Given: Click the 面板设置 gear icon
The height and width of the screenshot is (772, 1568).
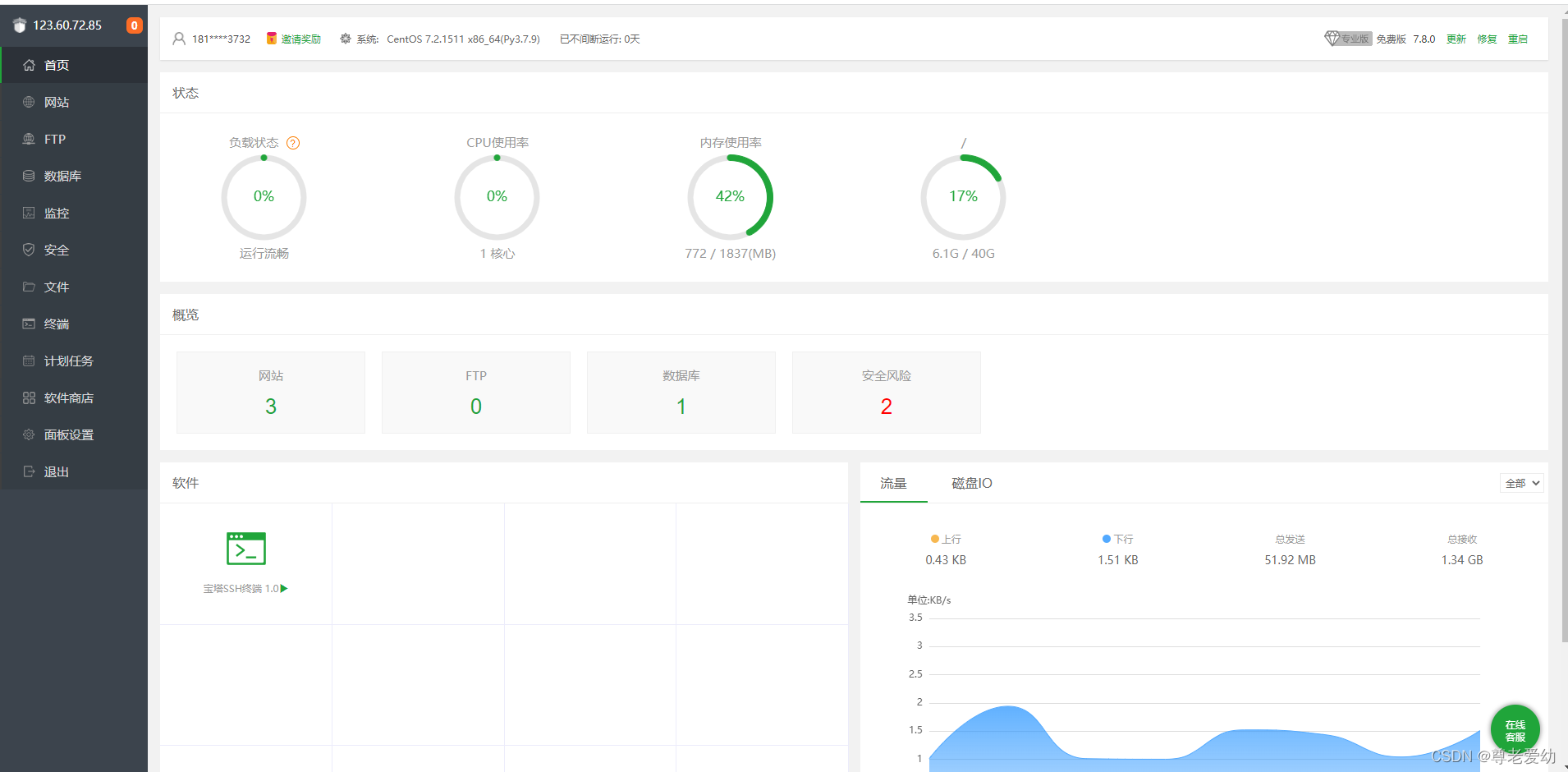Looking at the screenshot, I should coord(29,434).
